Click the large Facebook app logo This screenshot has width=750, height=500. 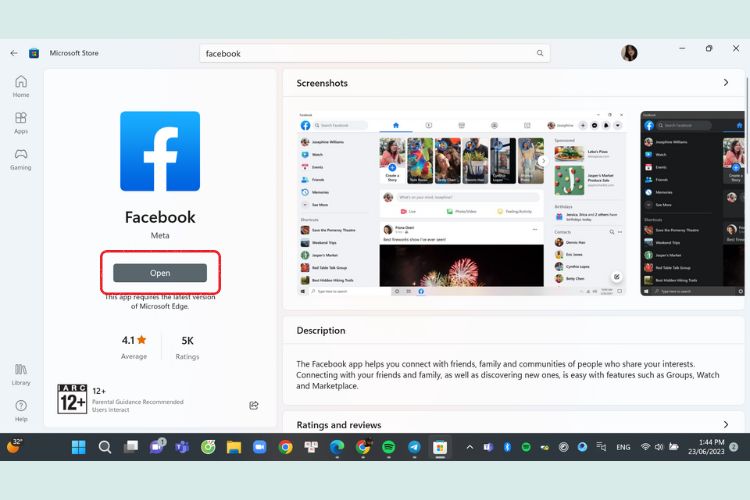(160, 151)
